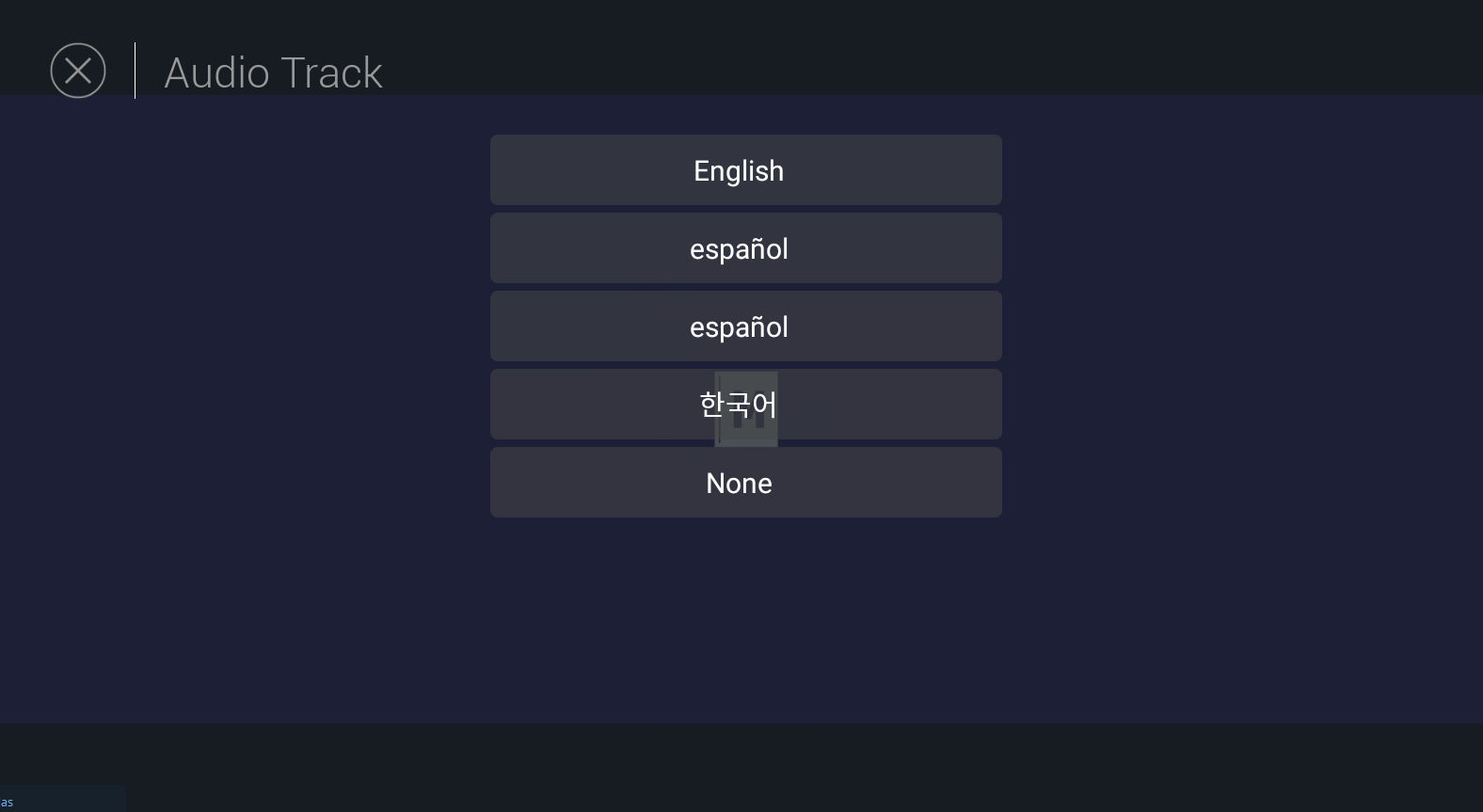Switch audio to Korean (한국어)
Image resolution: width=1483 pixels, height=812 pixels.
point(612,405)
